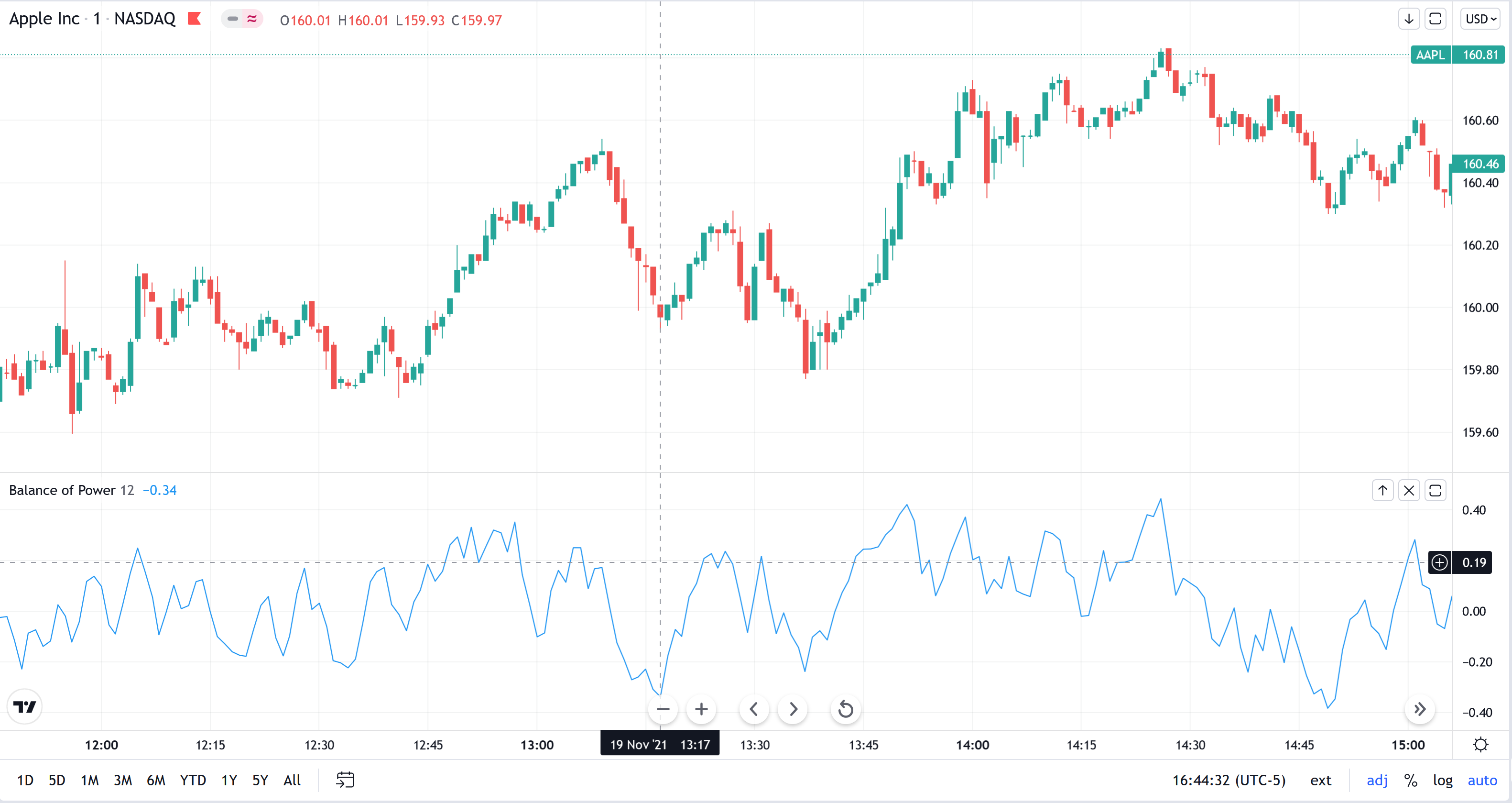The width and height of the screenshot is (1512, 803).
Task: Click the -0.34 indicator value
Action: pos(160,490)
